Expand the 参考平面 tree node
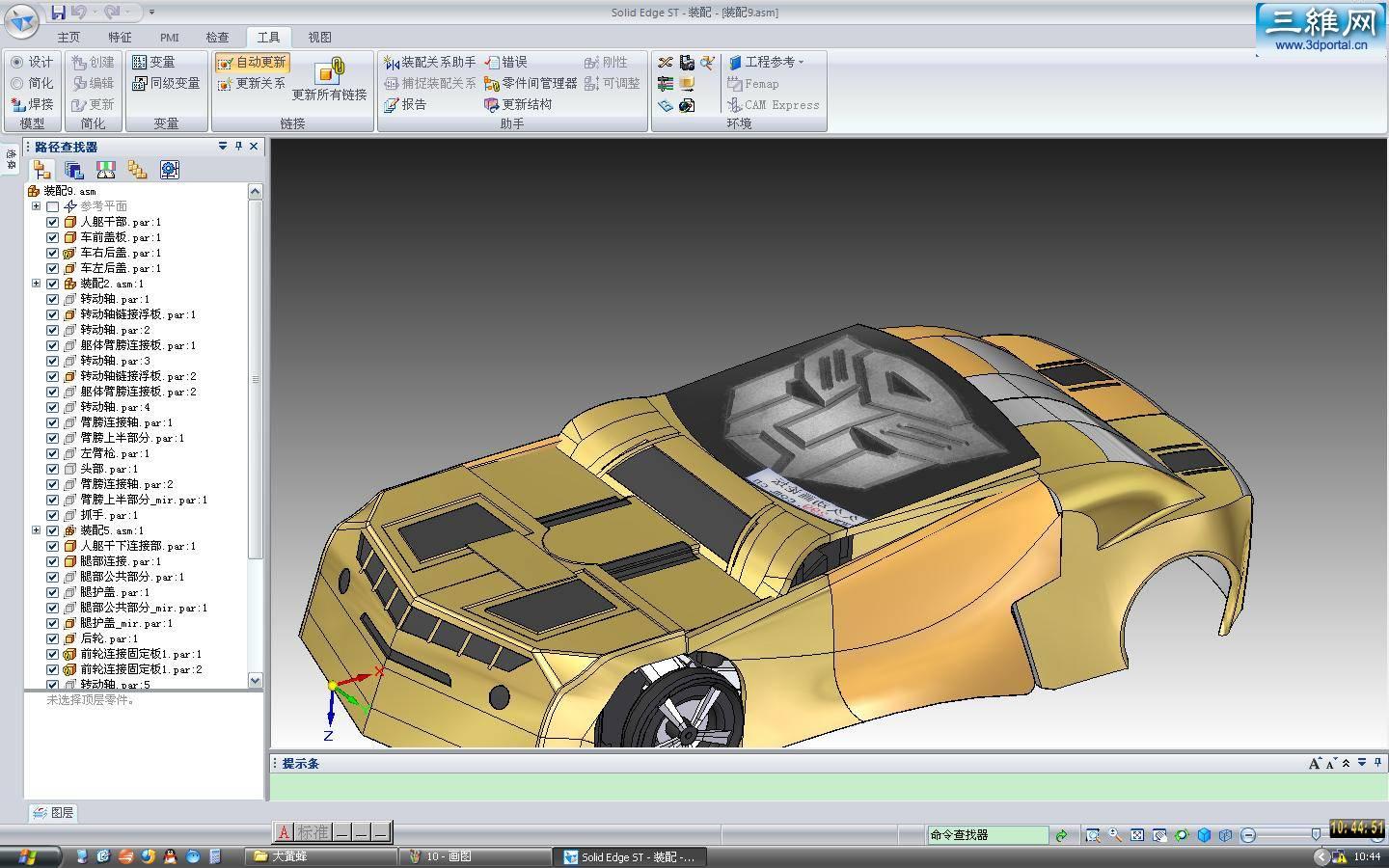Image resolution: width=1389 pixels, height=868 pixels. pyautogui.click(x=37, y=206)
